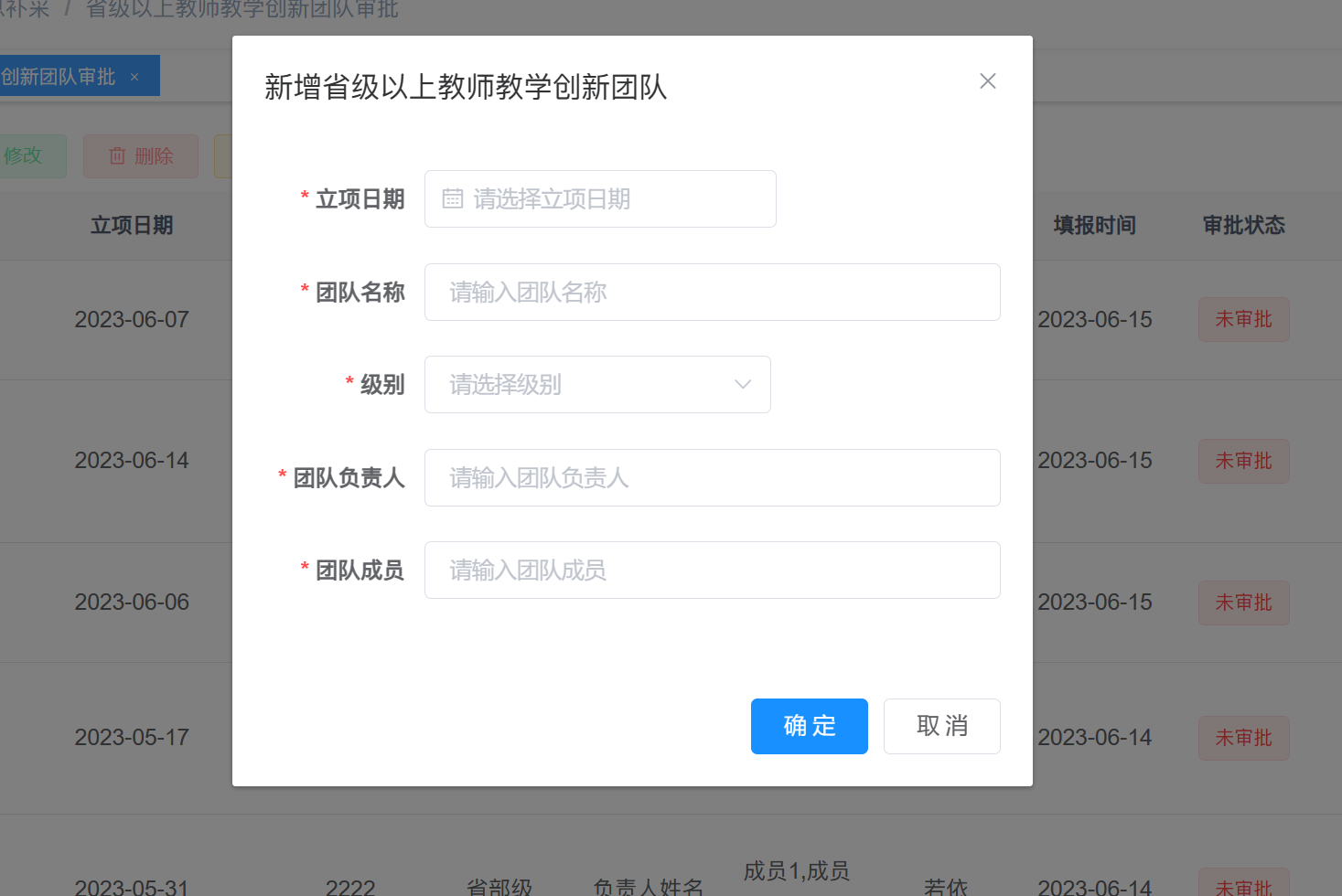Focus the 团队负责人 input field
Viewport: 1342px width, 896px height.
(712, 477)
